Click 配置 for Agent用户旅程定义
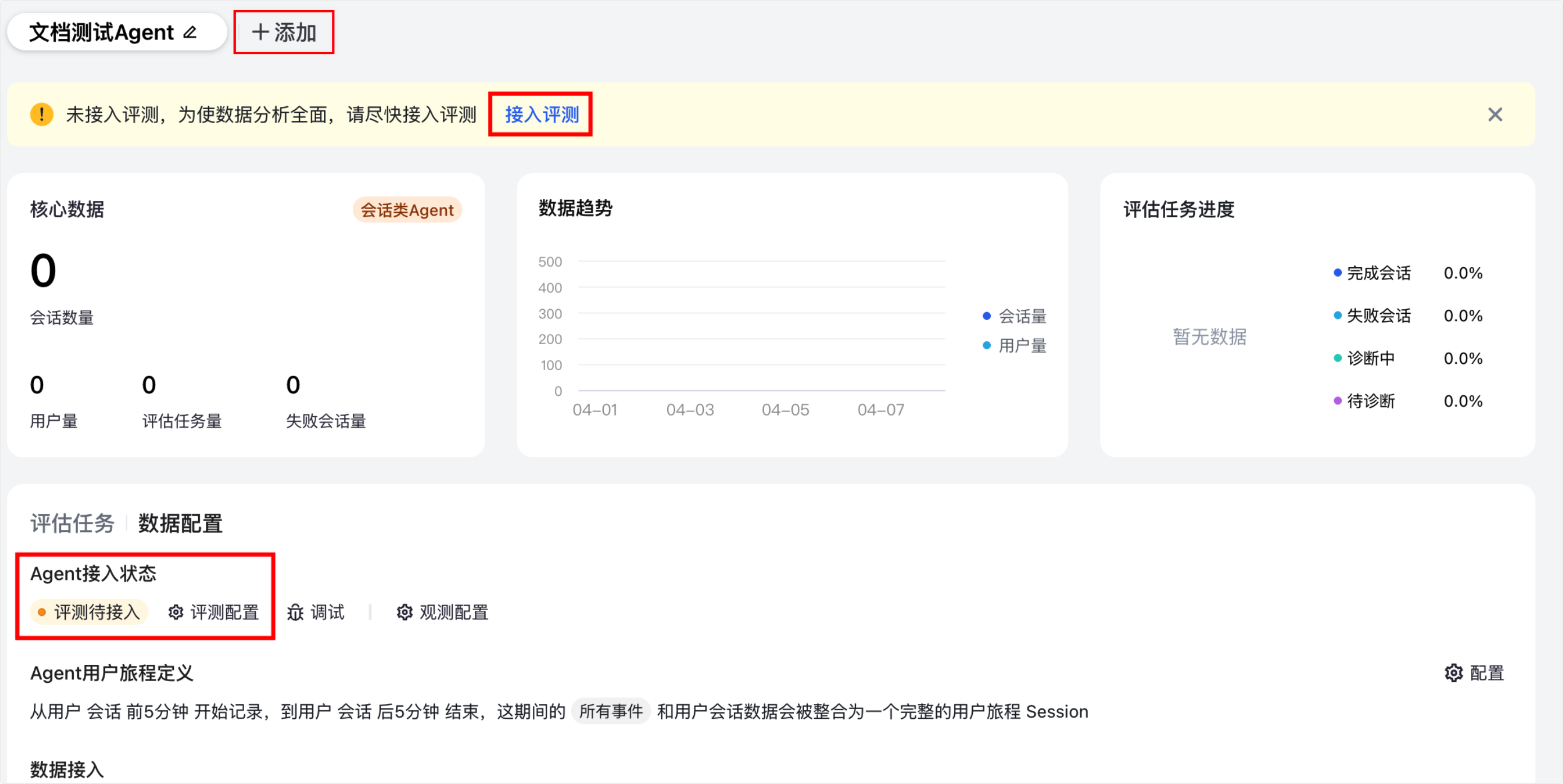The image size is (1563, 784). click(1475, 673)
